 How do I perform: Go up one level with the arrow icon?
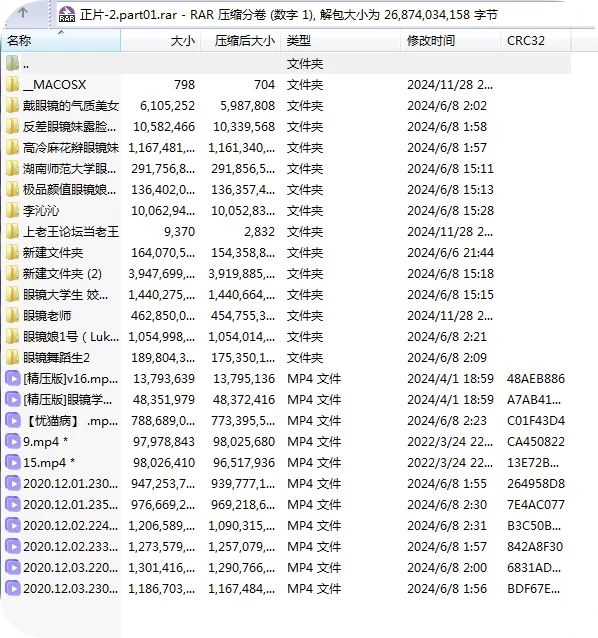pos(23,13)
